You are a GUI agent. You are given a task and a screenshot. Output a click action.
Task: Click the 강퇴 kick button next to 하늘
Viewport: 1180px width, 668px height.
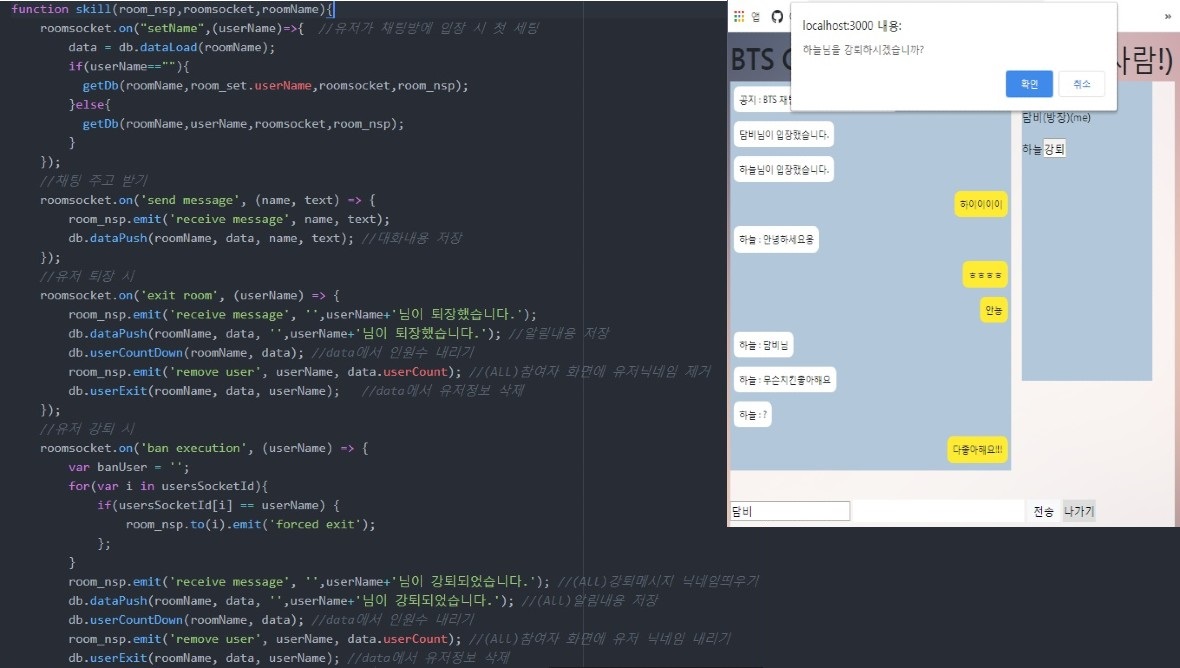pyautogui.click(x=1055, y=149)
